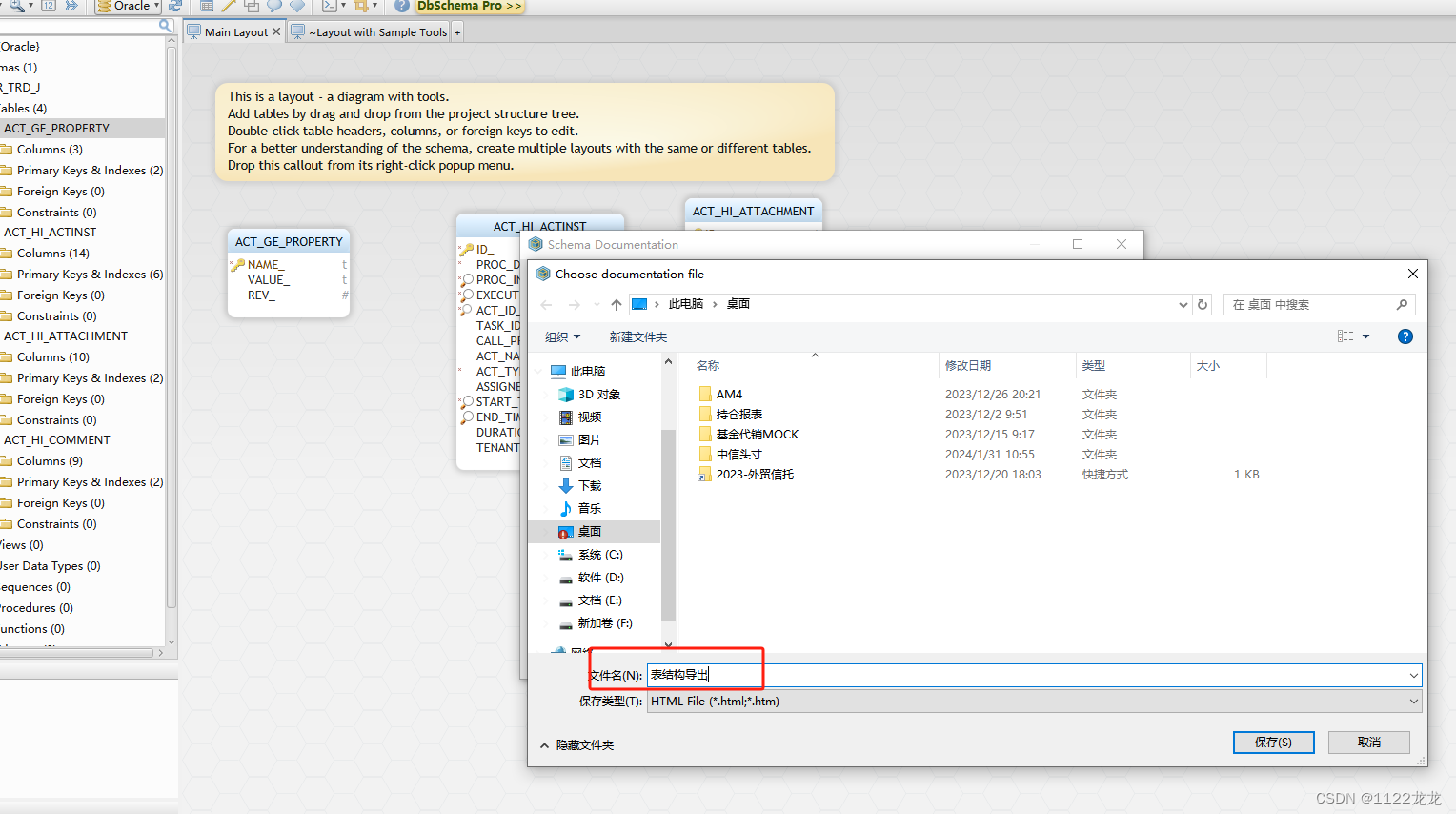The height and width of the screenshot is (814, 1456).
Task: Select ACT_GE_PROPERTY in the schema tree
Action: 56,129
